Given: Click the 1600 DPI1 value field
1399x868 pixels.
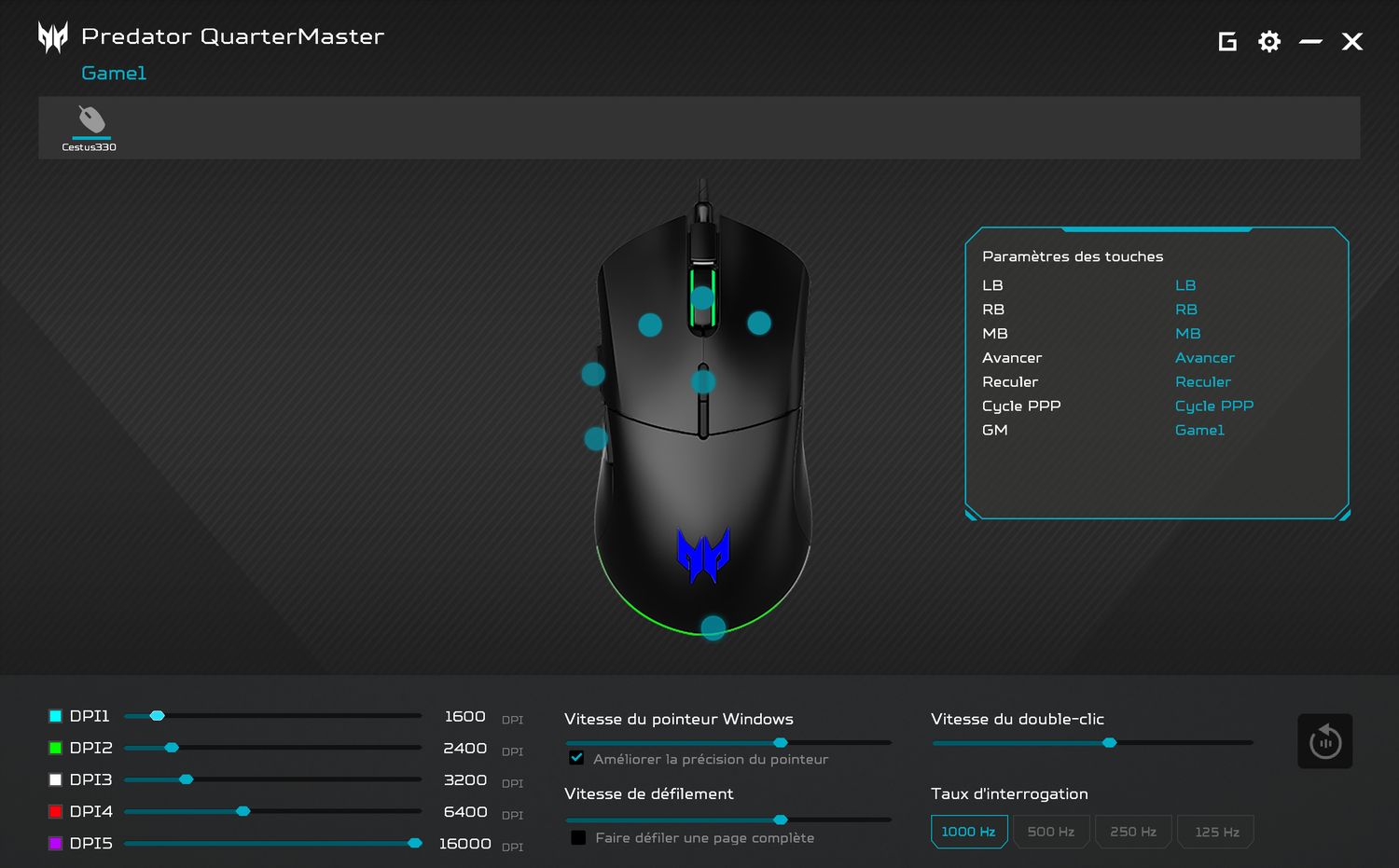Looking at the screenshot, I should tap(464, 716).
